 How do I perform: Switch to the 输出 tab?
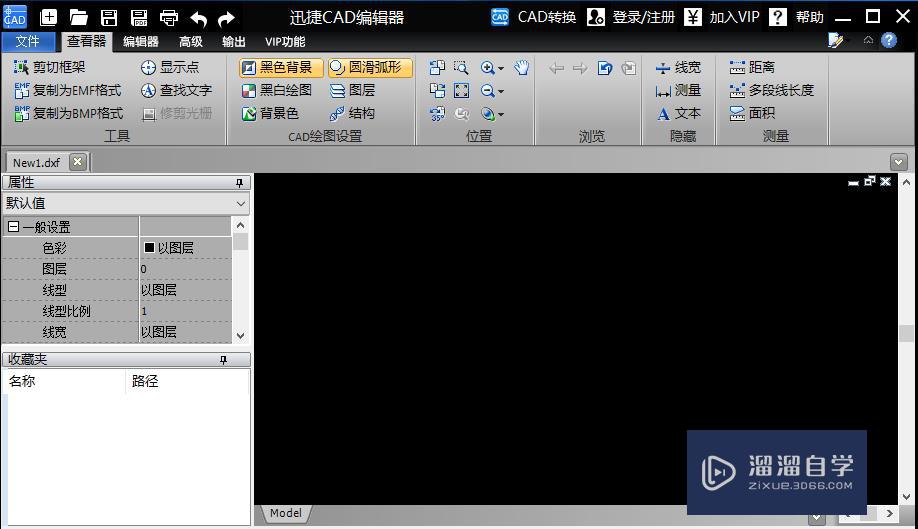tap(234, 42)
